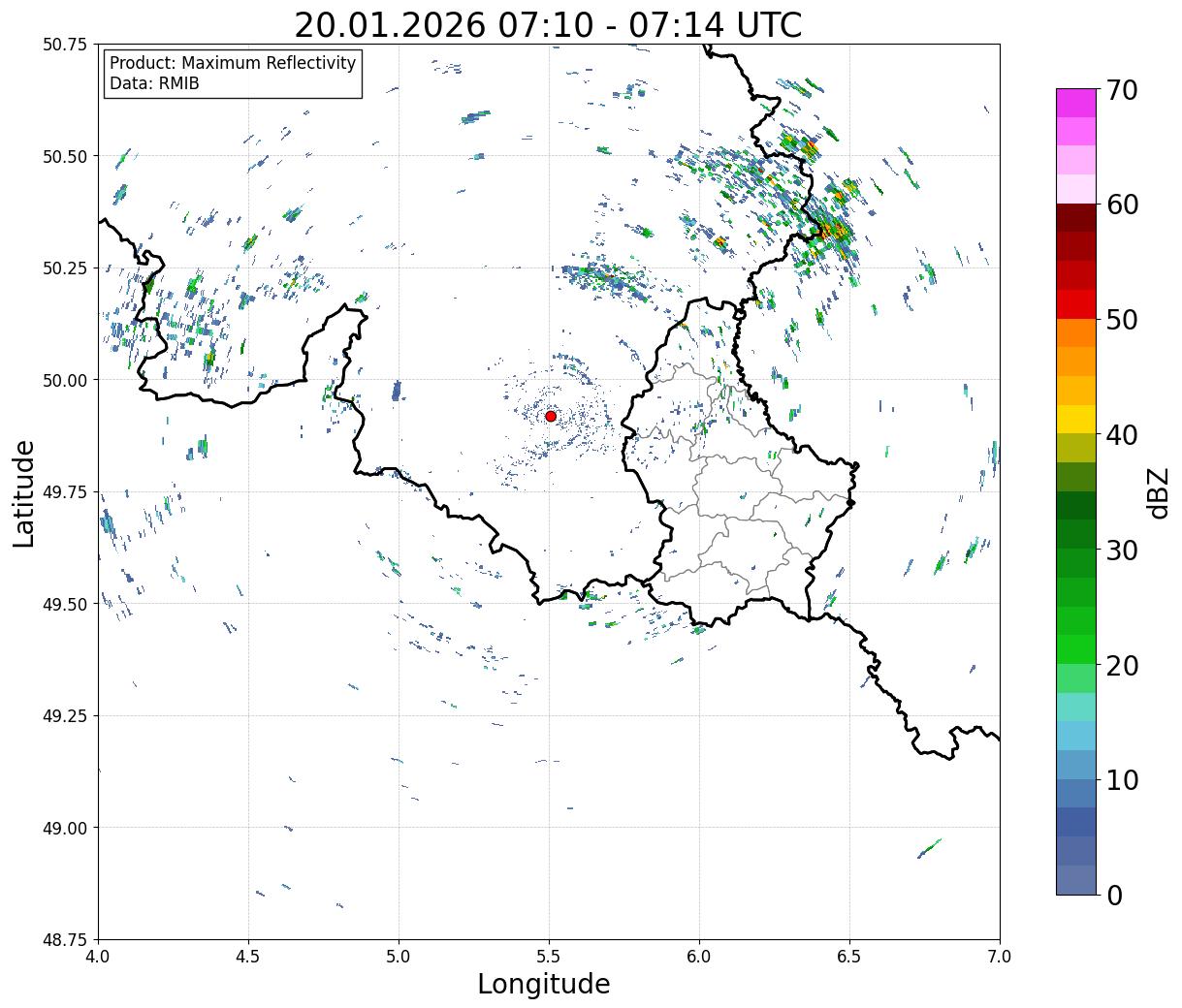Click the 'Data: RMIB' label
The height and width of the screenshot is (1008, 1182).
154,84
